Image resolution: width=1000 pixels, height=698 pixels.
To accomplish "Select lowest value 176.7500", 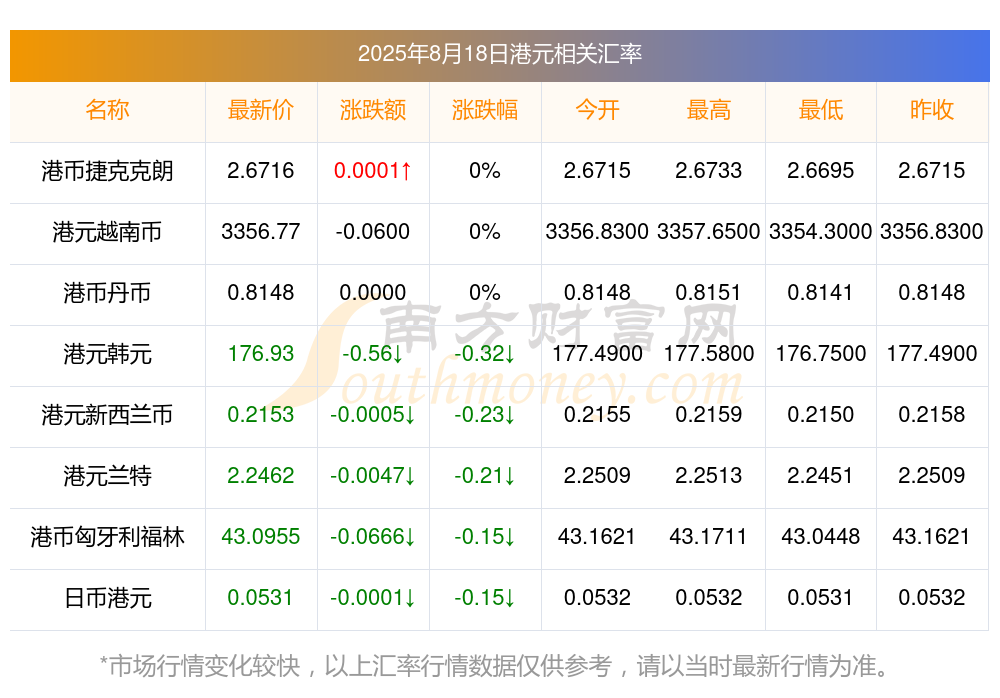I will pyautogui.click(x=820, y=353).
